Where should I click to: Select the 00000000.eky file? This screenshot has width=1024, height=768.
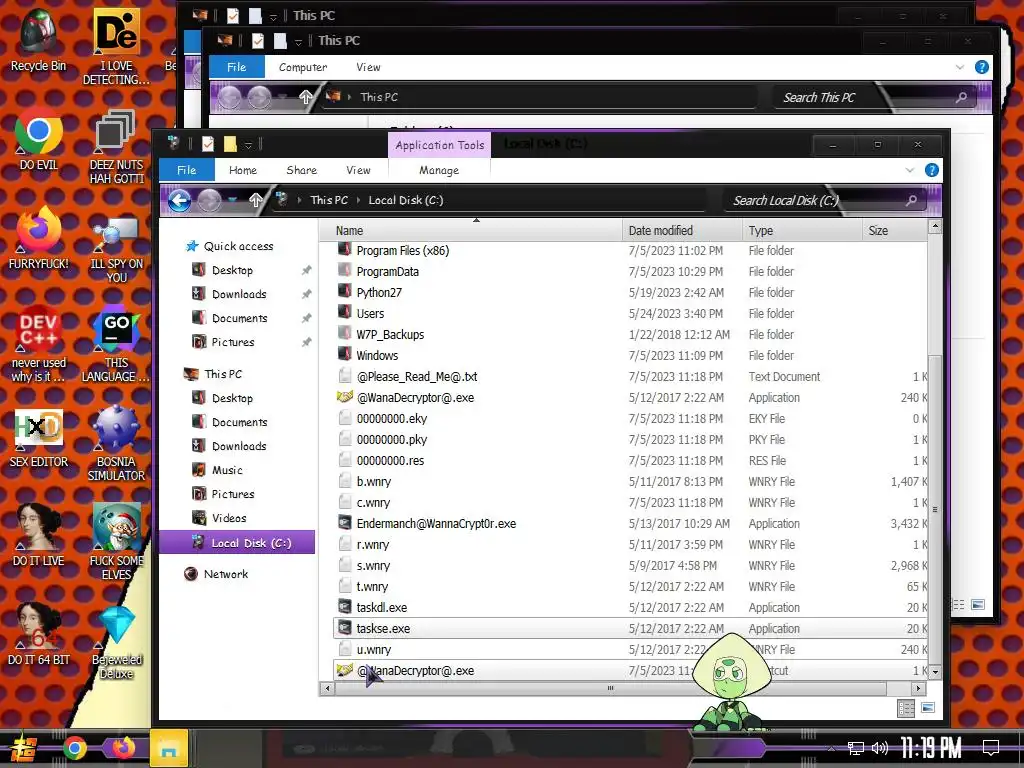coord(392,419)
